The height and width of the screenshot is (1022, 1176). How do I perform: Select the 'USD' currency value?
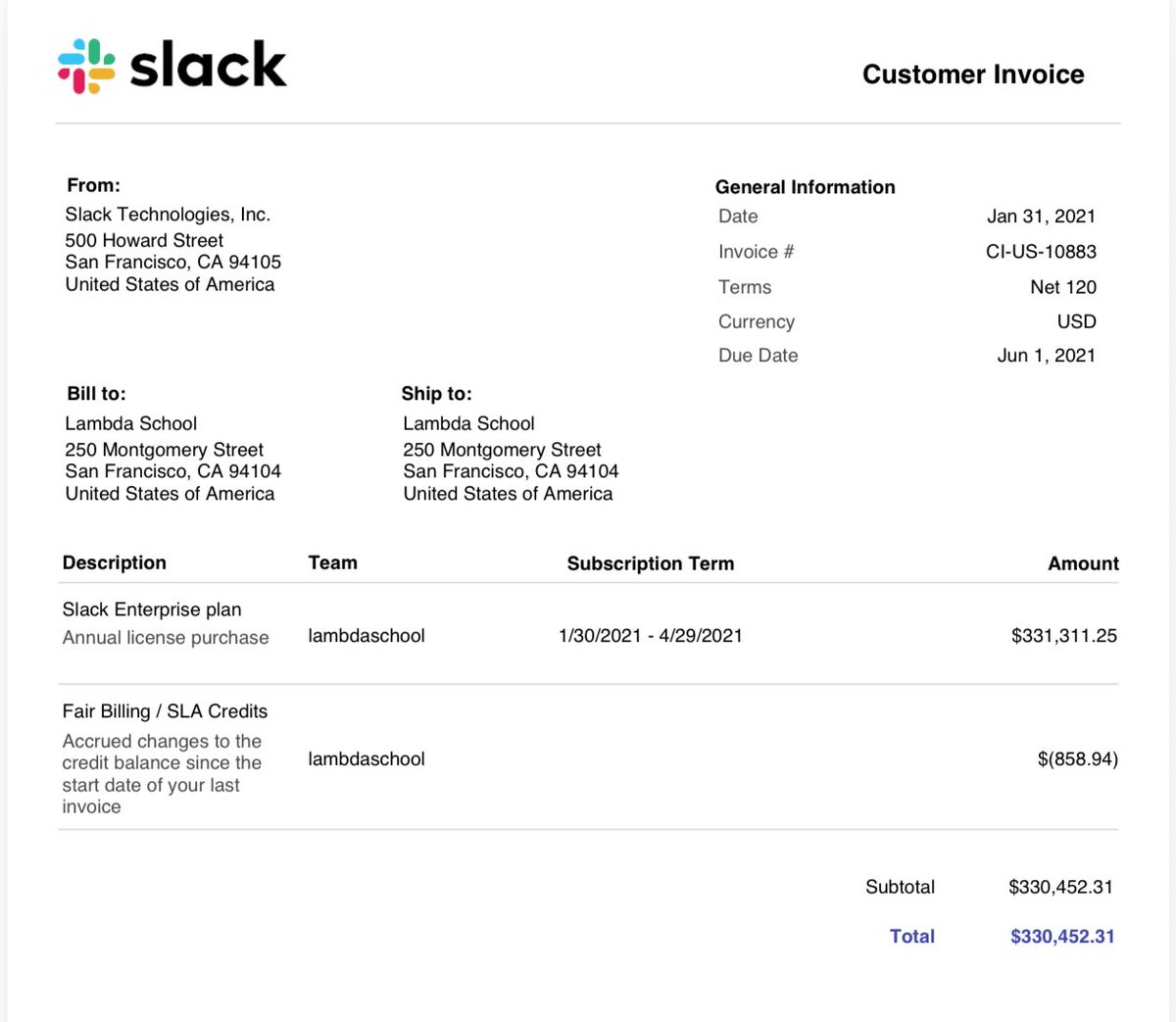1076,321
